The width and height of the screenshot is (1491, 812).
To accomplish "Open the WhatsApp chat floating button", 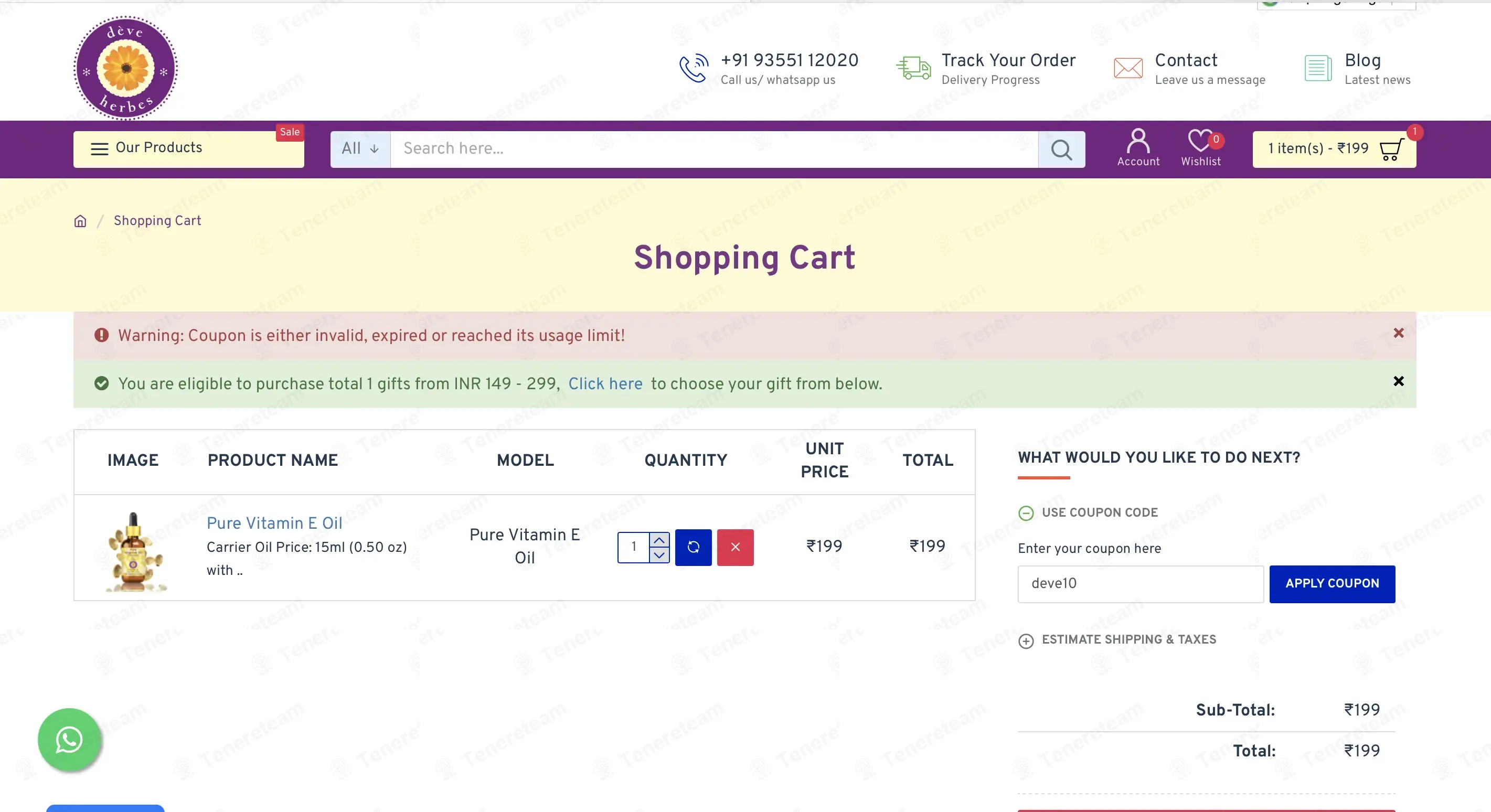I will [x=69, y=740].
